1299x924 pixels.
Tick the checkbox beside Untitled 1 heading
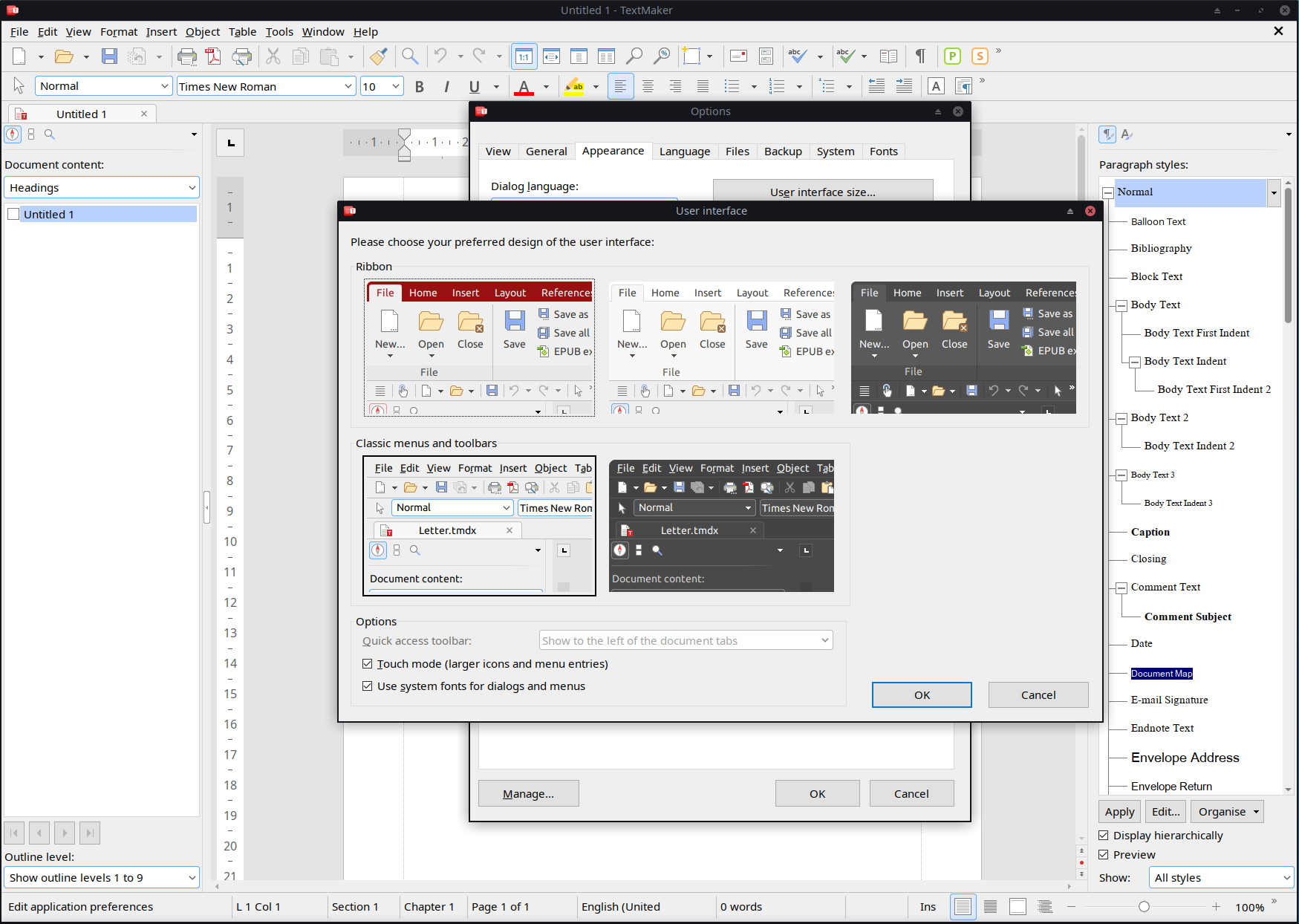13,215
